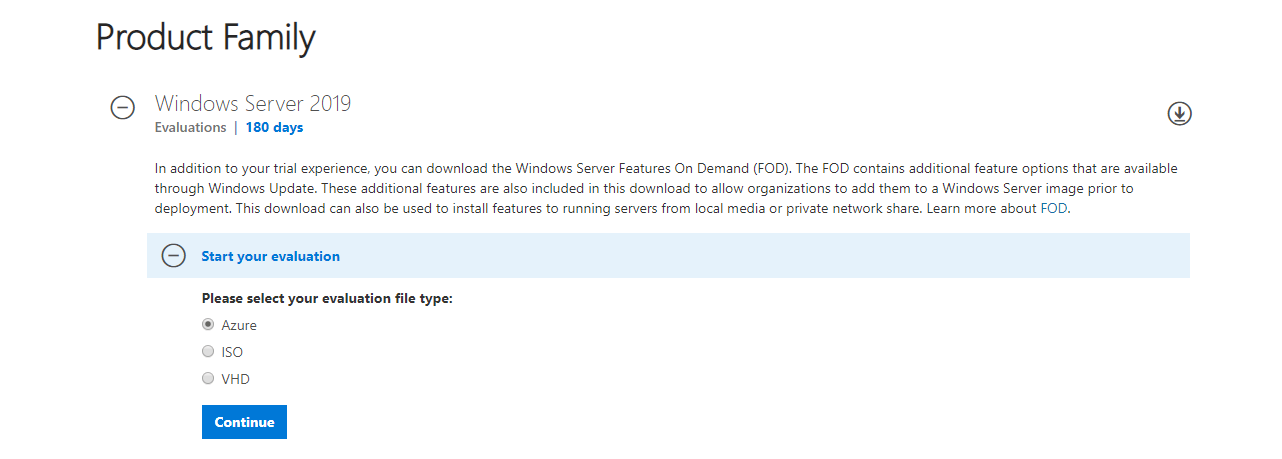Open the FOD learn more link
Image resolution: width=1282 pixels, height=459 pixels.
pyautogui.click(x=1054, y=208)
